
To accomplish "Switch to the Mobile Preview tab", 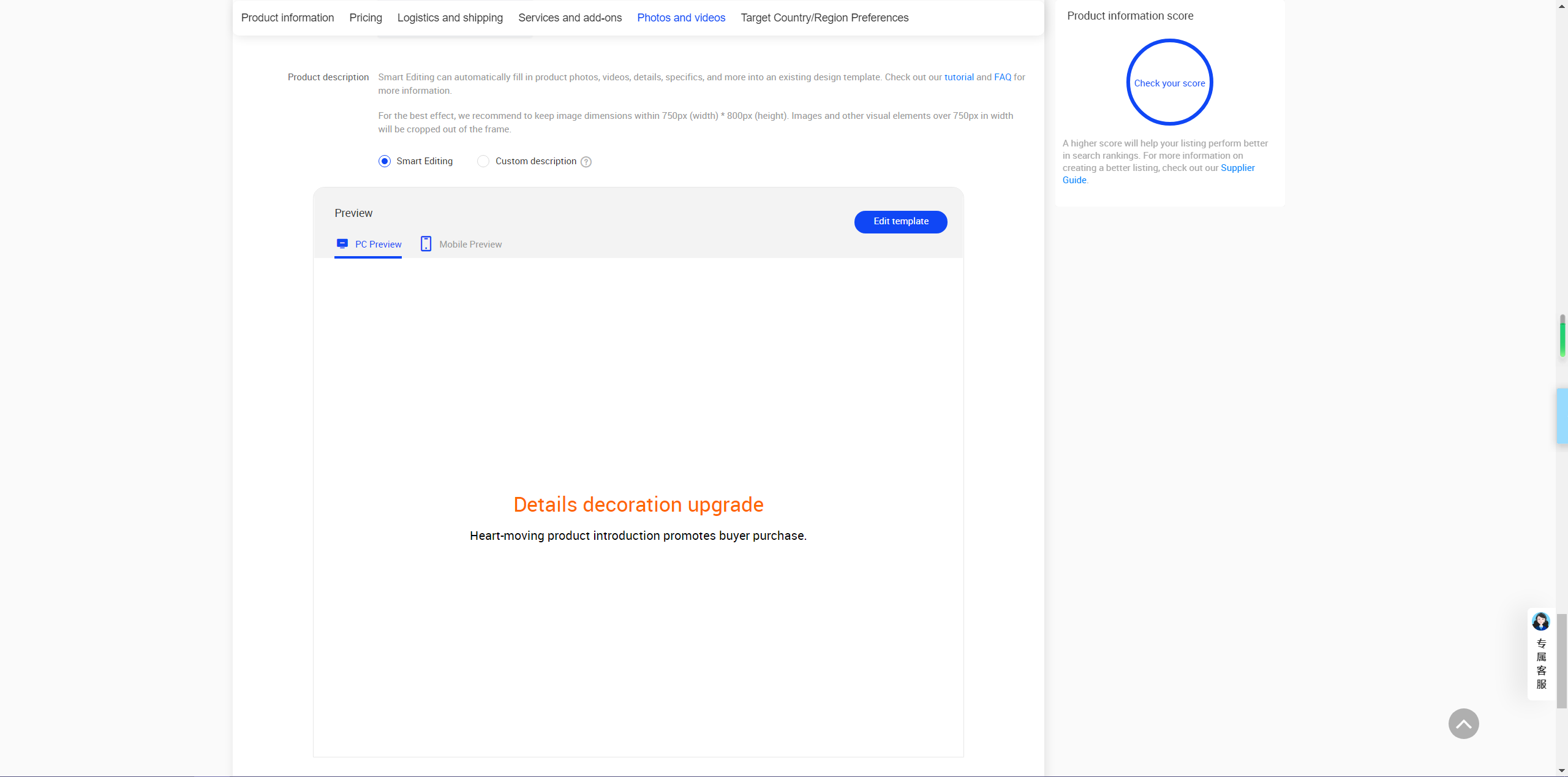I will tap(470, 244).
